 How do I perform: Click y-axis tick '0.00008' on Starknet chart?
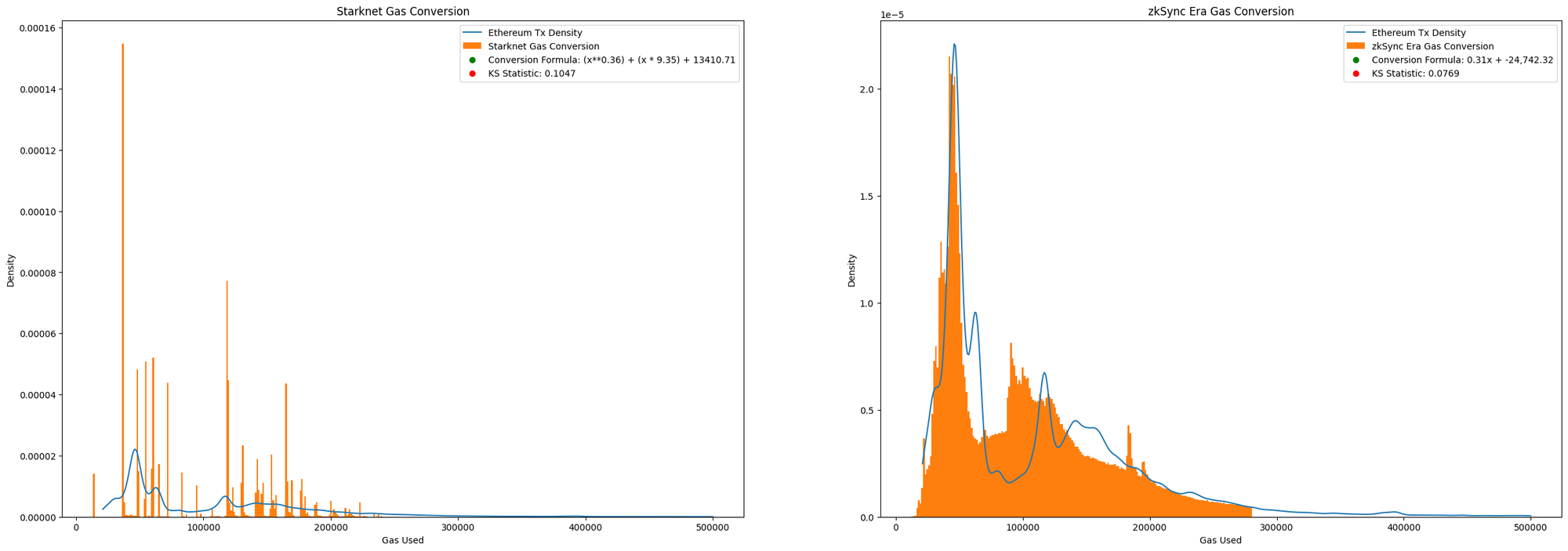(x=37, y=273)
